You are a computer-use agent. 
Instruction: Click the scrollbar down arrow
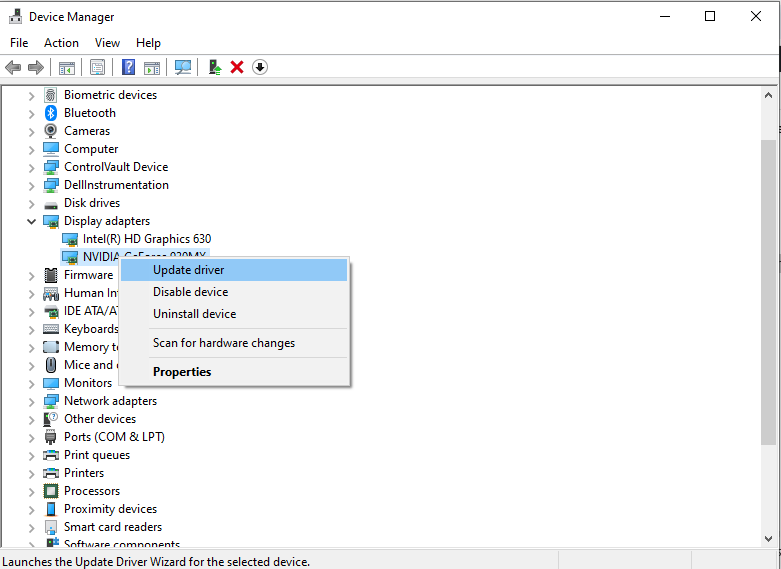click(x=768, y=539)
